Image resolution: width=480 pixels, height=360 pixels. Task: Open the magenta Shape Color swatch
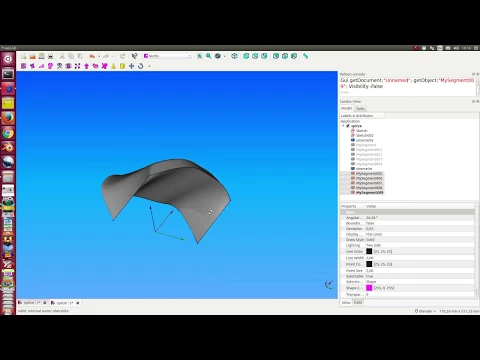point(369,288)
